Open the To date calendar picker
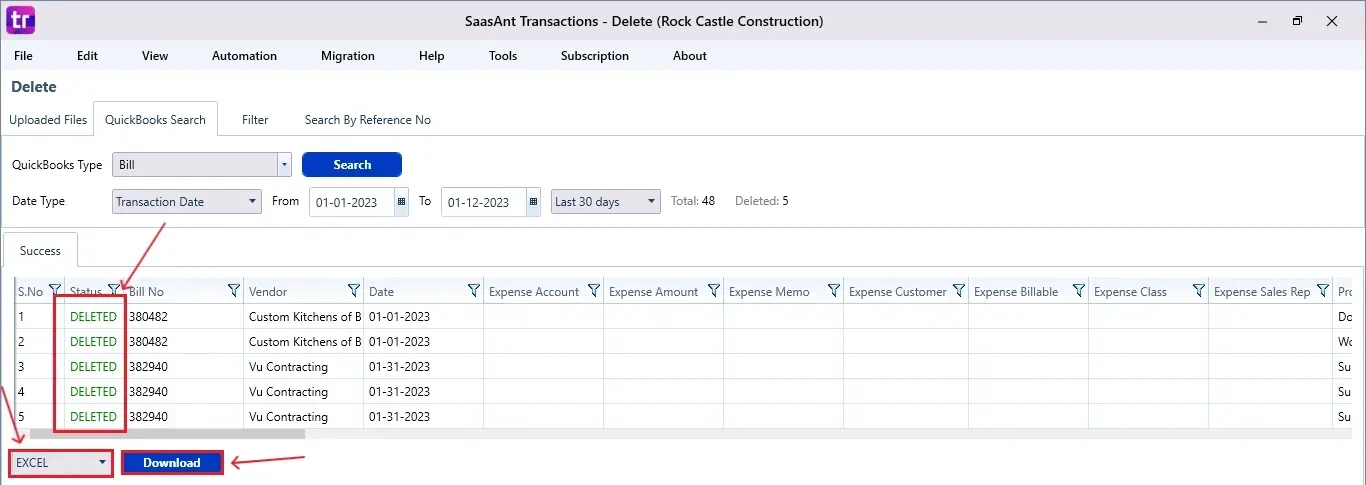 tap(533, 202)
